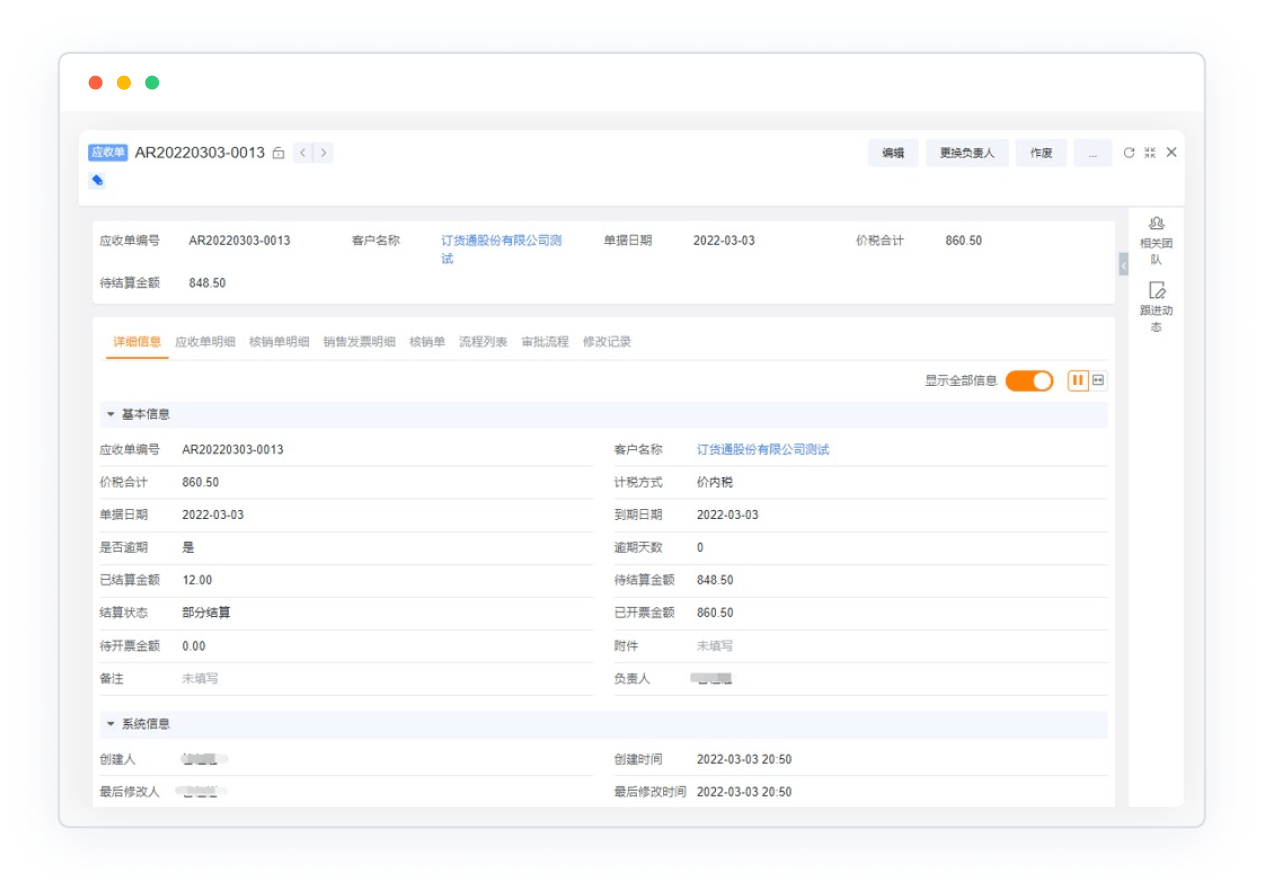1264x896 pixels.
Task: Open the 相关团队 side panel
Action: click(x=1156, y=240)
